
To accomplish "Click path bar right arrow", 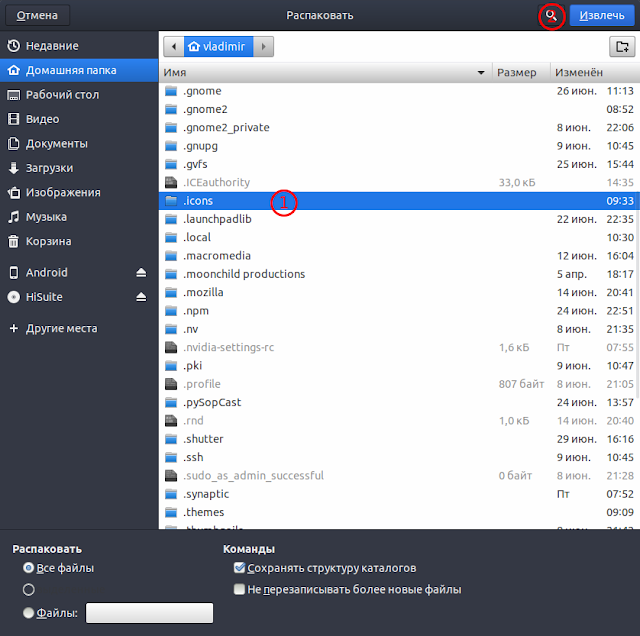I will [x=263, y=47].
